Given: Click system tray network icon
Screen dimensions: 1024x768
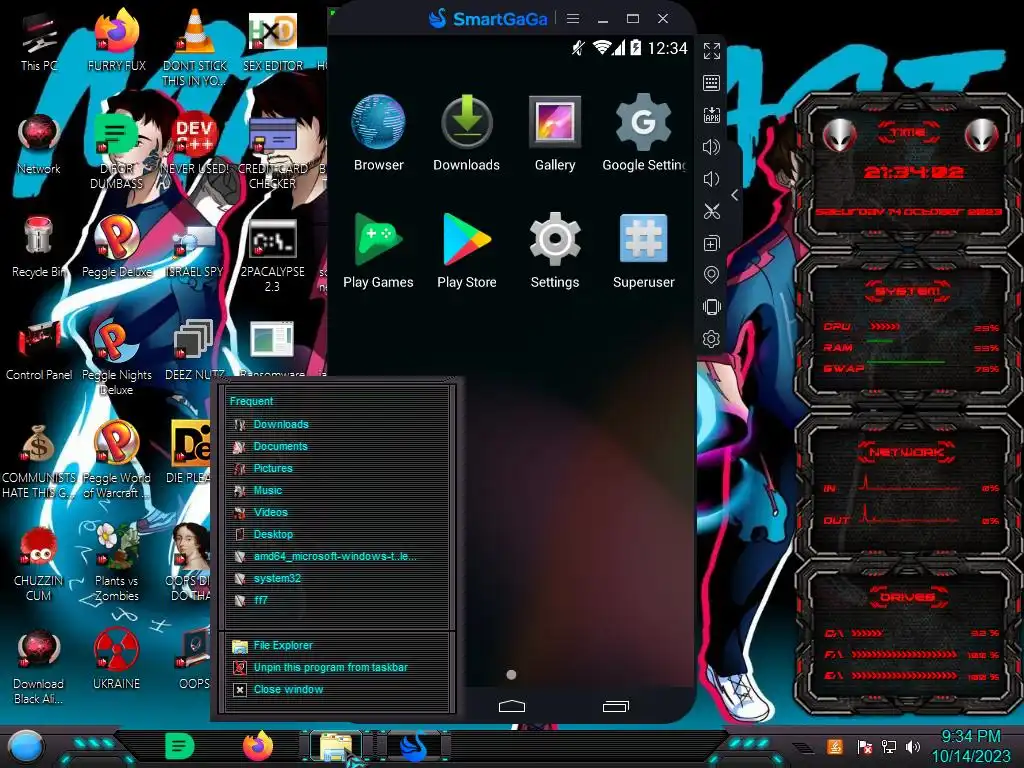Looking at the screenshot, I should coord(888,746).
